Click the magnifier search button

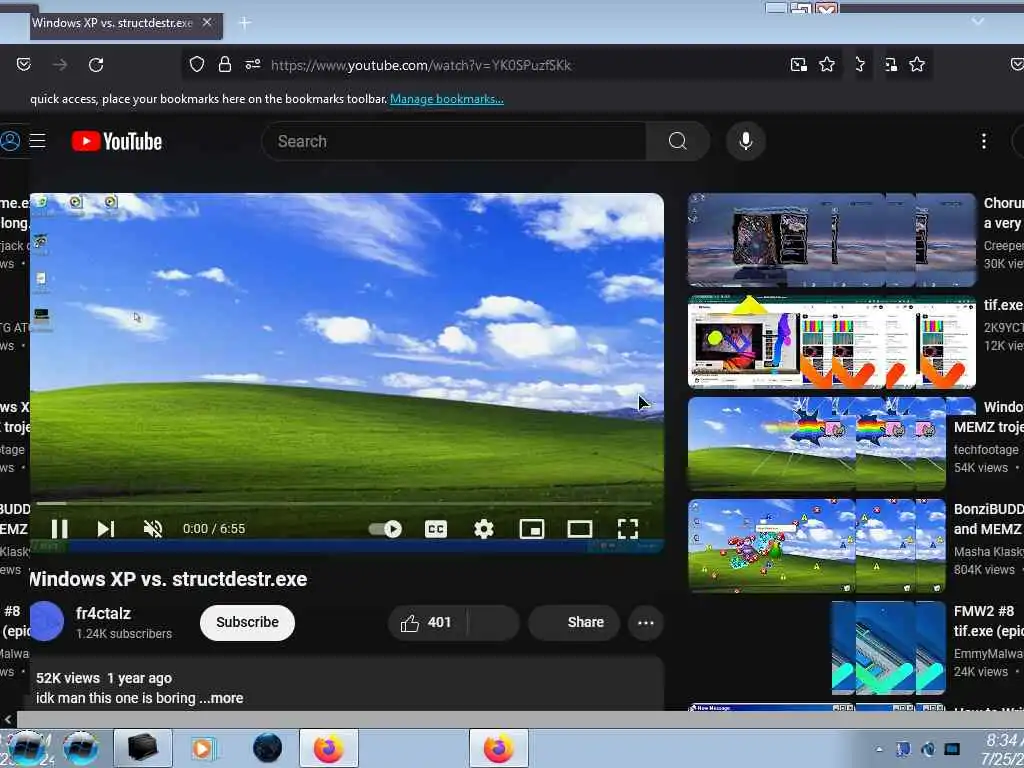pyautogui.click(x=677, y=141)
